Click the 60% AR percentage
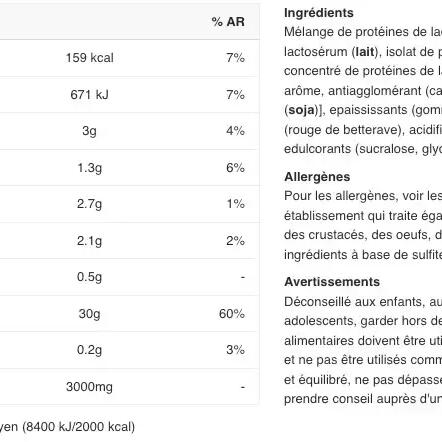 point(232,314)
